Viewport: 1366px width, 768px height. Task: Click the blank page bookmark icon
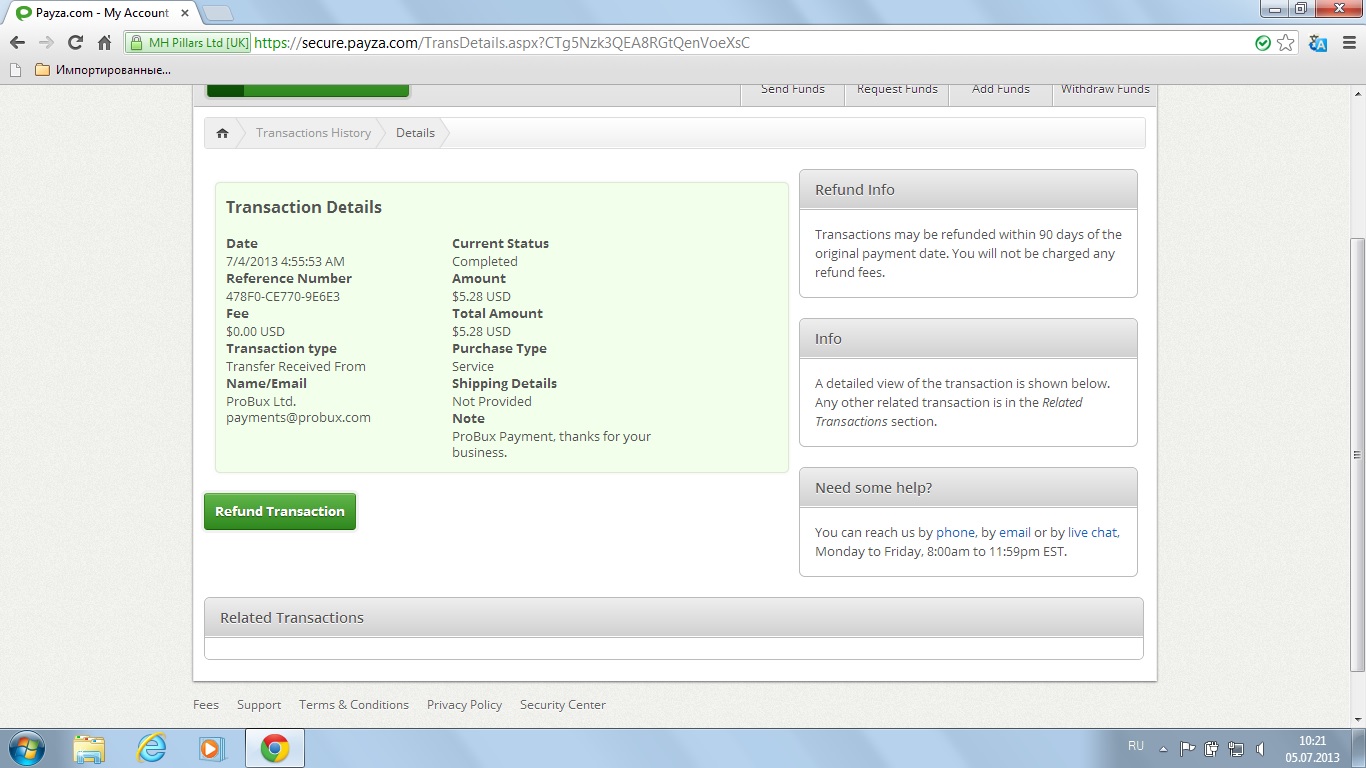pyautogui.click(x=14, y=70)
